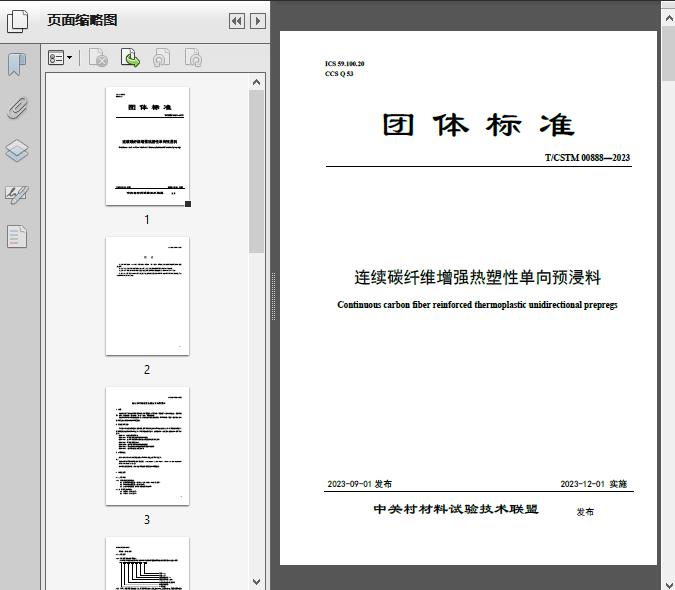Click the English title Continuous carbon fiber reinforced

477,305
